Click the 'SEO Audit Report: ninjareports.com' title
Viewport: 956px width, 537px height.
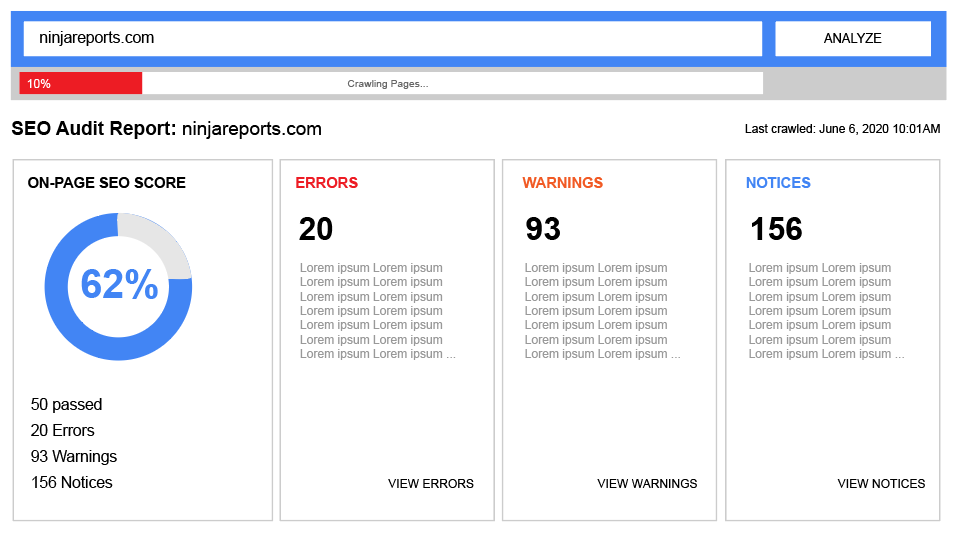pyautogui.click(x=166, y=129)
